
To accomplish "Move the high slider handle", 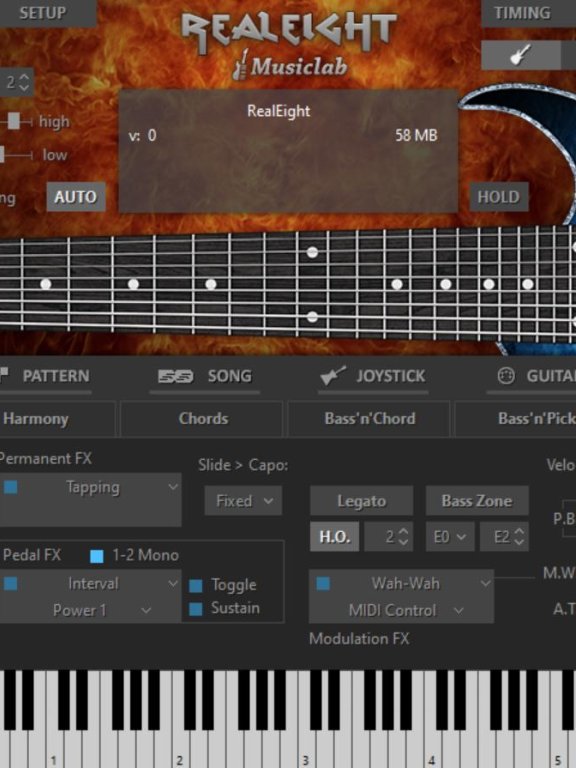I will coord(14,121).
